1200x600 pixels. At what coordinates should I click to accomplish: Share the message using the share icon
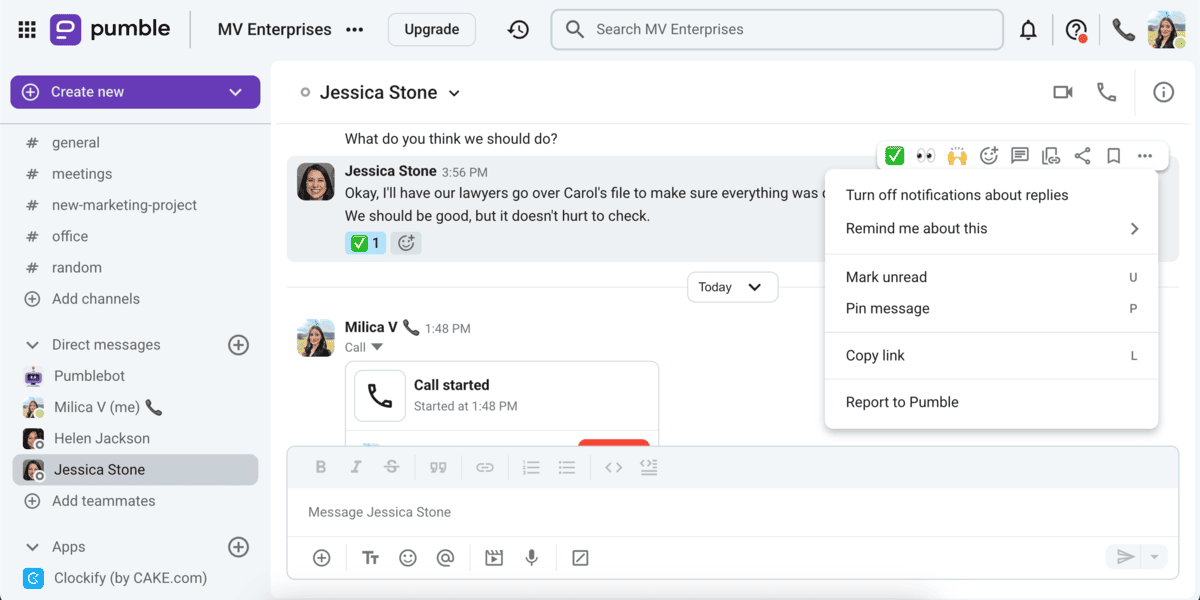pos(1082,156)
